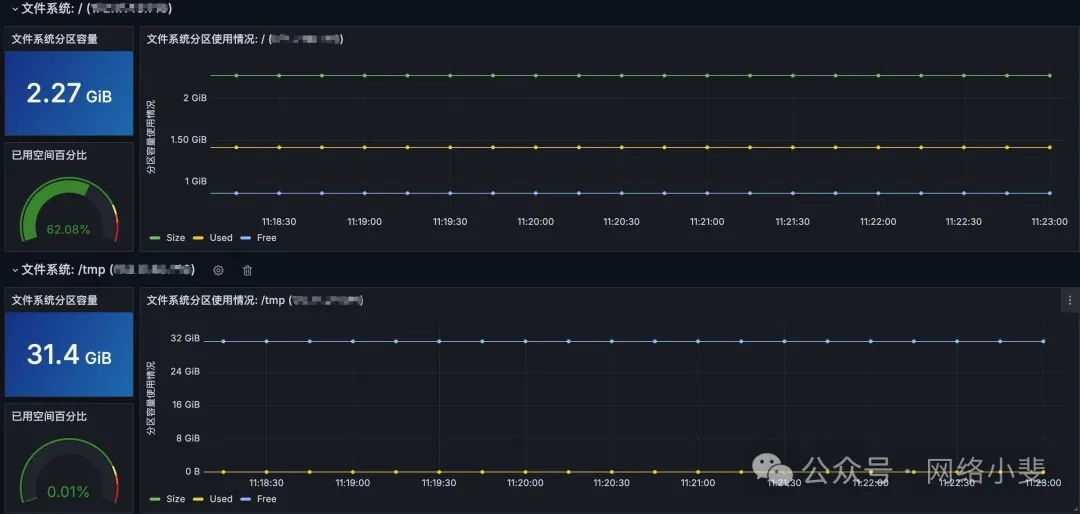Click the 31.4 GiB capacity stat
Screen dimensions: 1080x514
[x=68, y=355]
